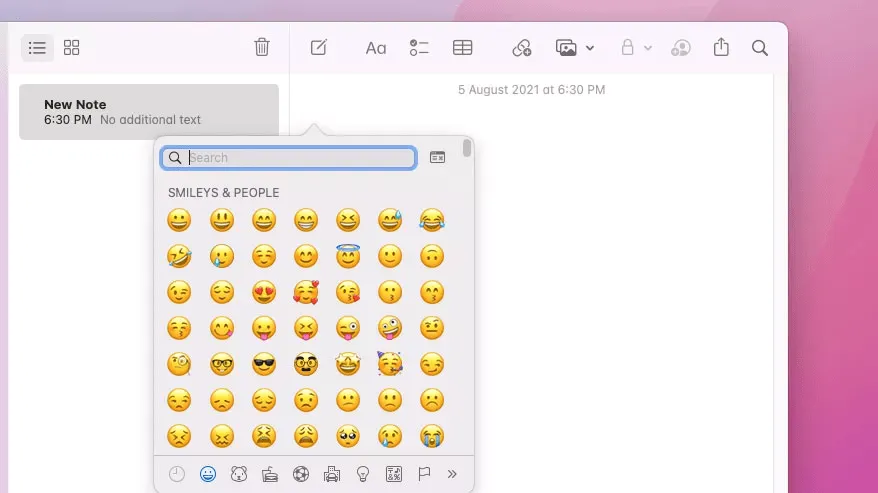Screen dimensions: 878x493
Task: Create a new note with the compose icon
Action: [x=319, y=47]
